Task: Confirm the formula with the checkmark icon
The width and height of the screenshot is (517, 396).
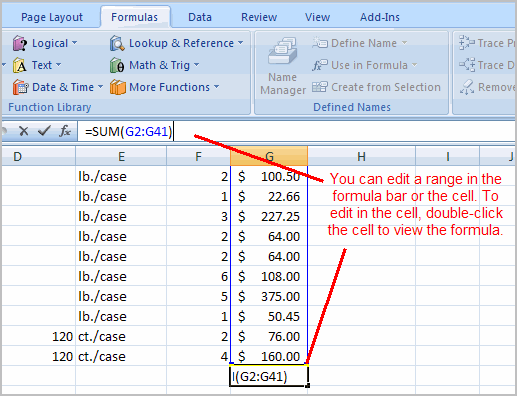Action: 44,131
